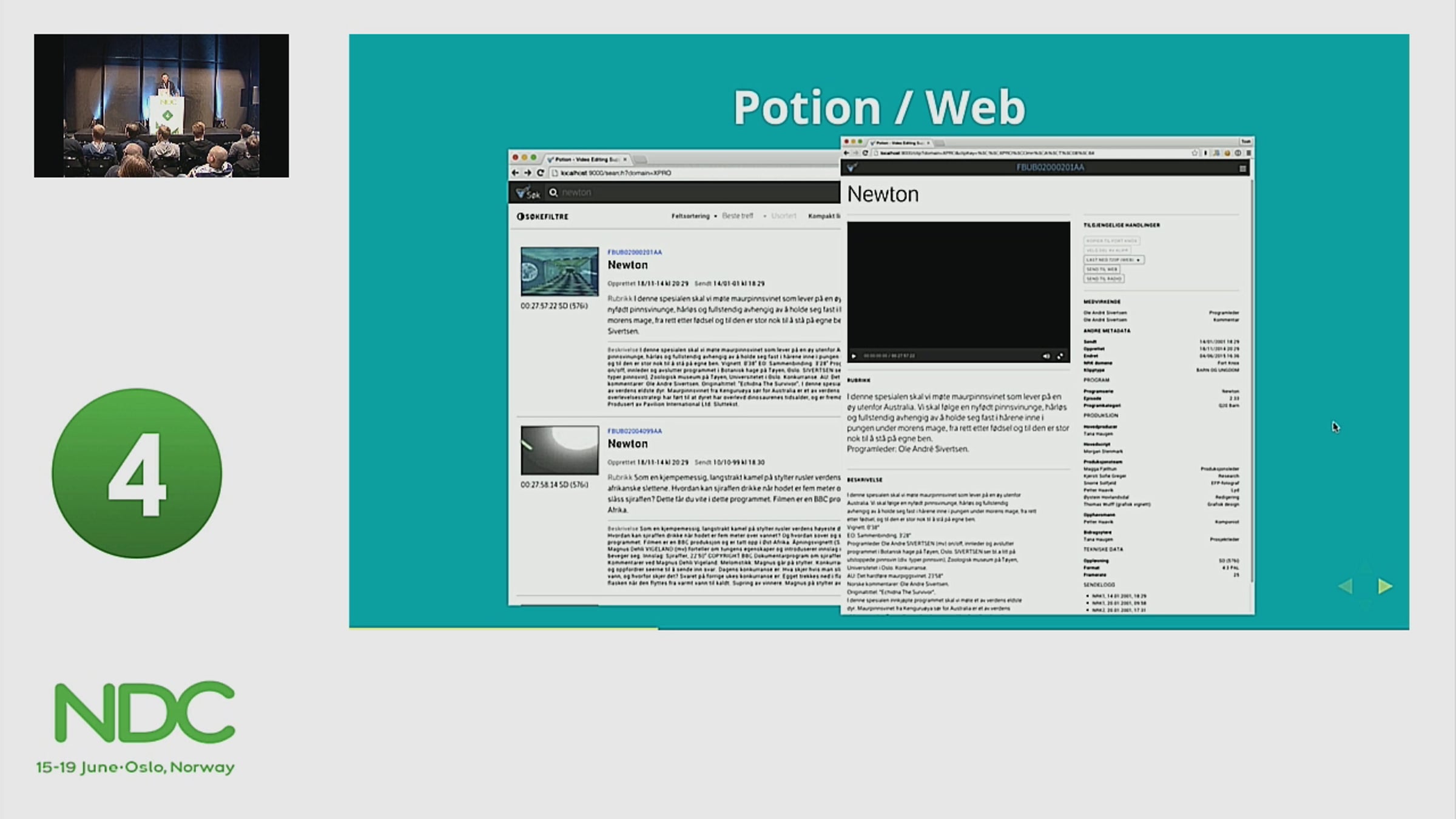Click the 'Newton' heading on the detail page

click(x=883, y=194)
